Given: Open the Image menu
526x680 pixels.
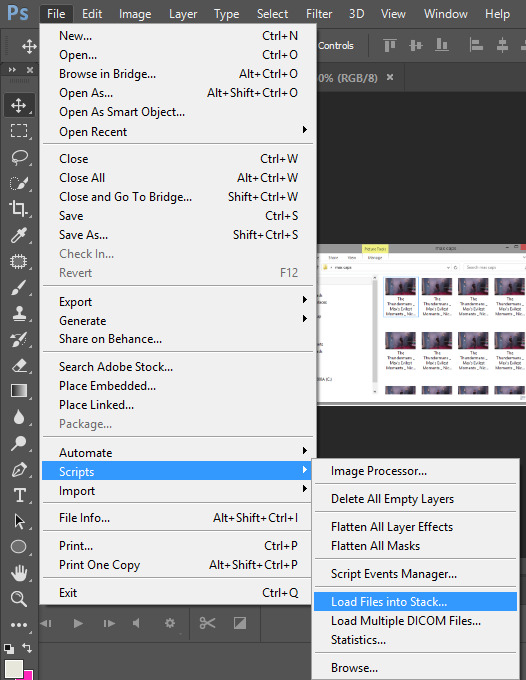Looking at the screenshot, I should (135, 14).
